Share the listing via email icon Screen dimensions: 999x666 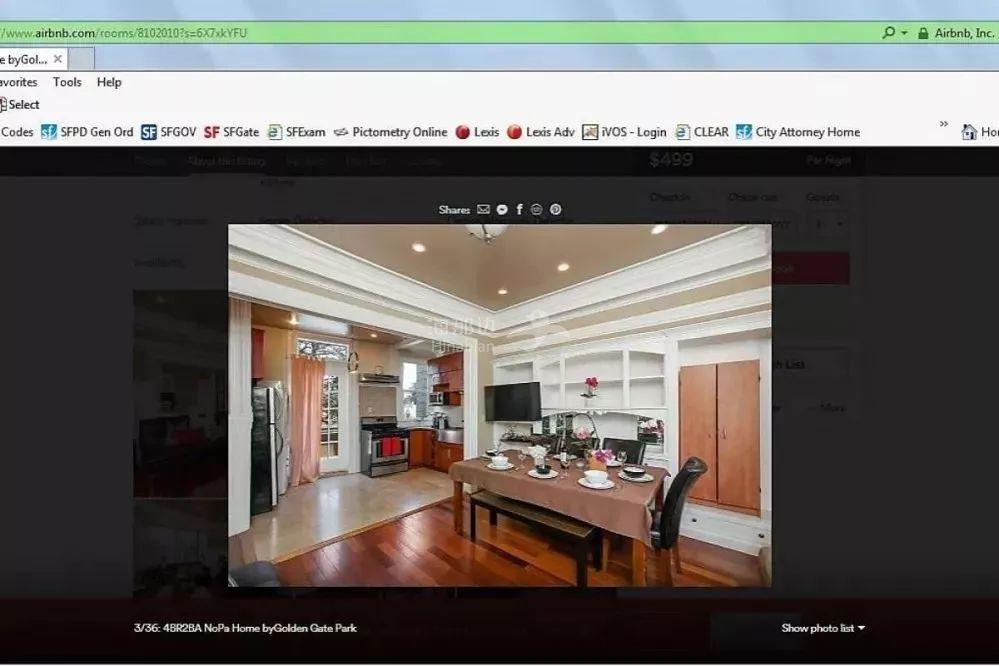(x=484, y=210)
